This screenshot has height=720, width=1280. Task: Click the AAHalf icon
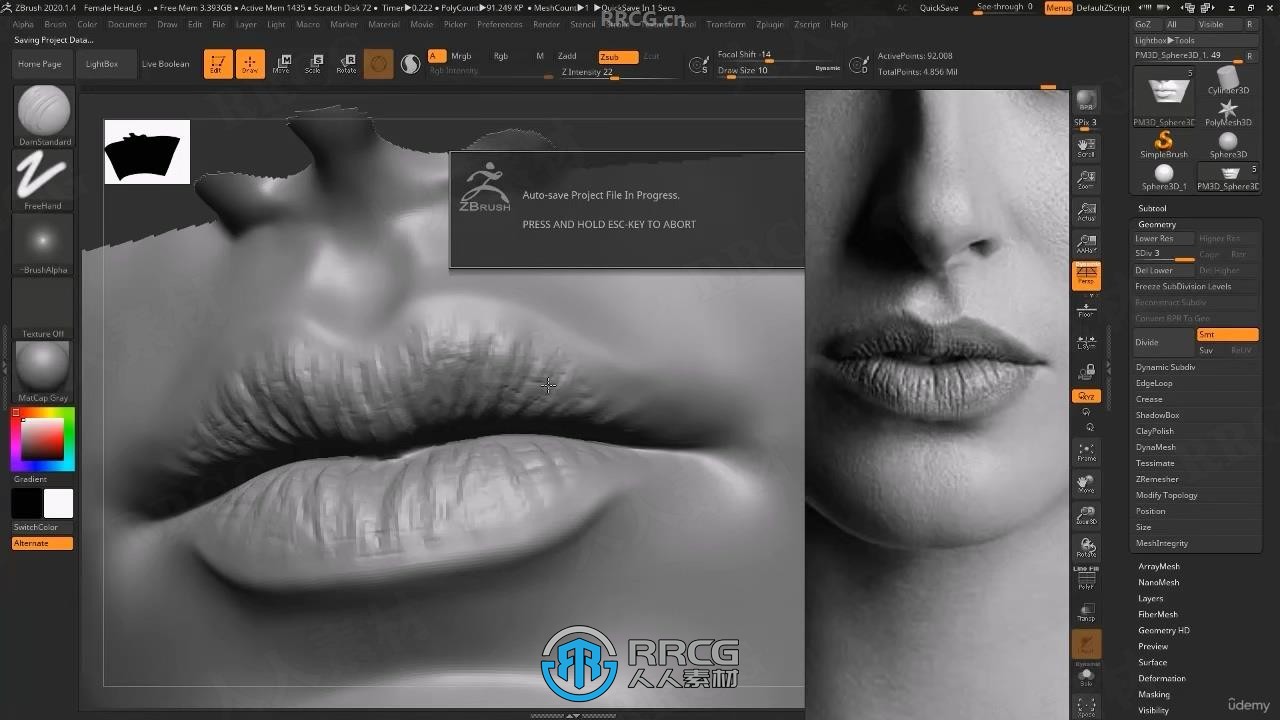point(1086,244)
